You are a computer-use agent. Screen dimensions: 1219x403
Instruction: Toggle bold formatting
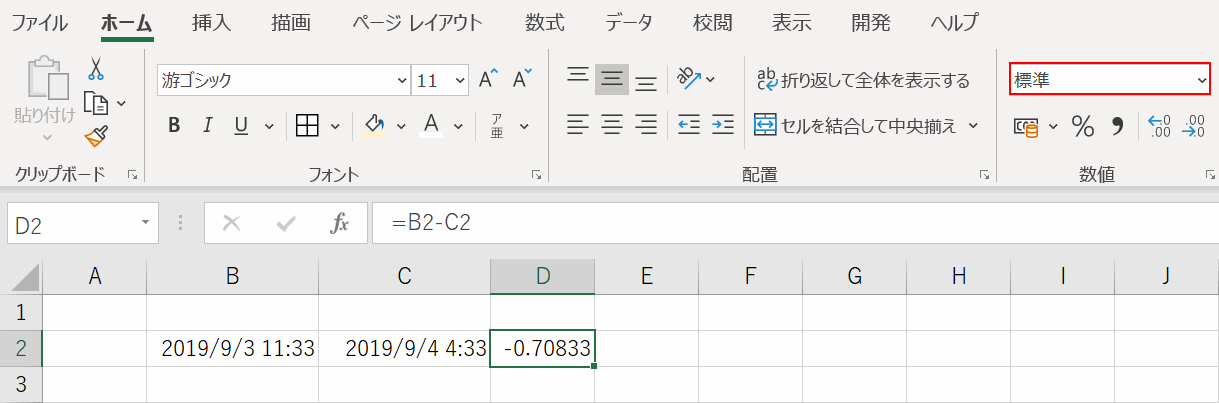[x=174, y=126]
